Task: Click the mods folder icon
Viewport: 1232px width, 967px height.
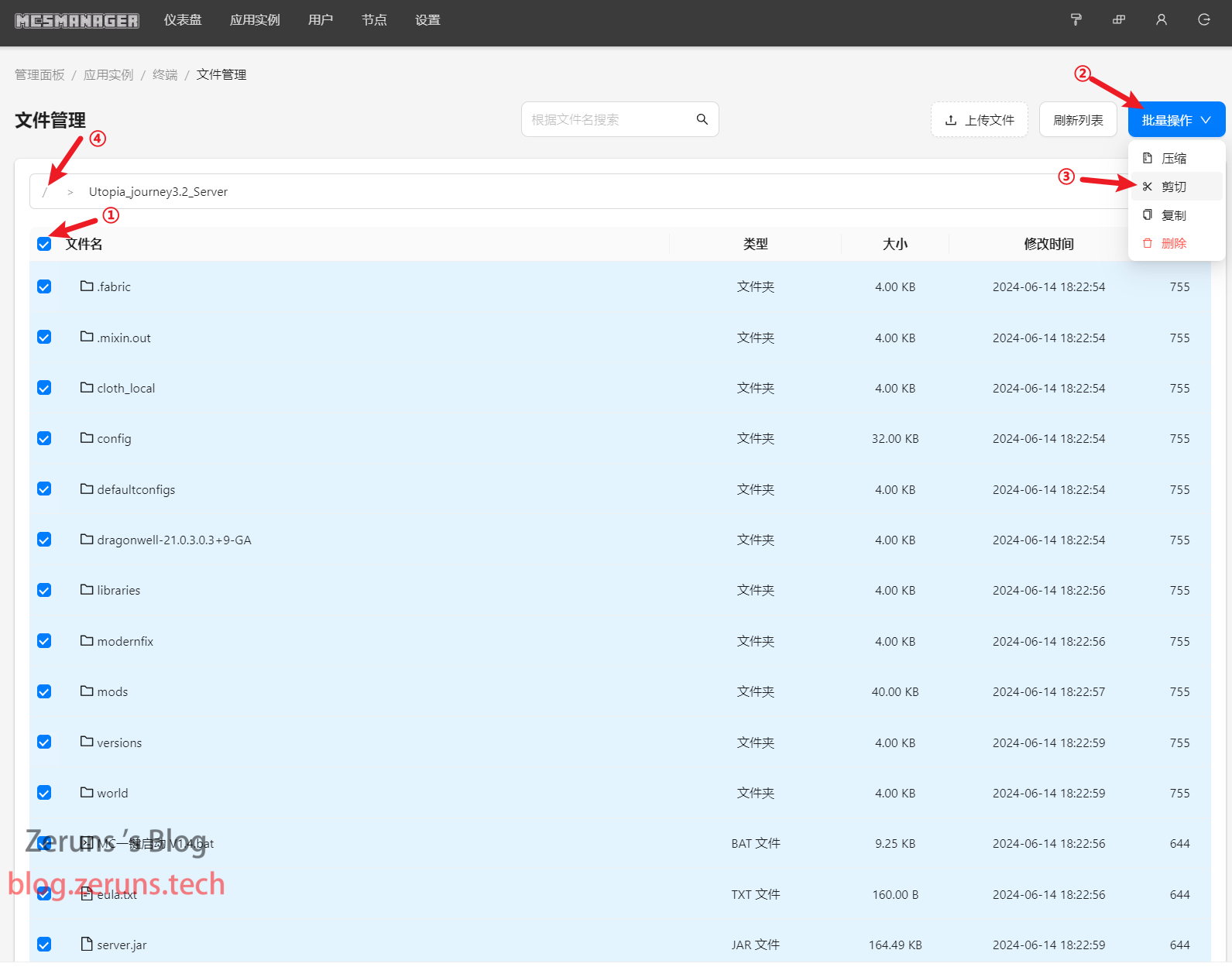Action: (87, 691)
